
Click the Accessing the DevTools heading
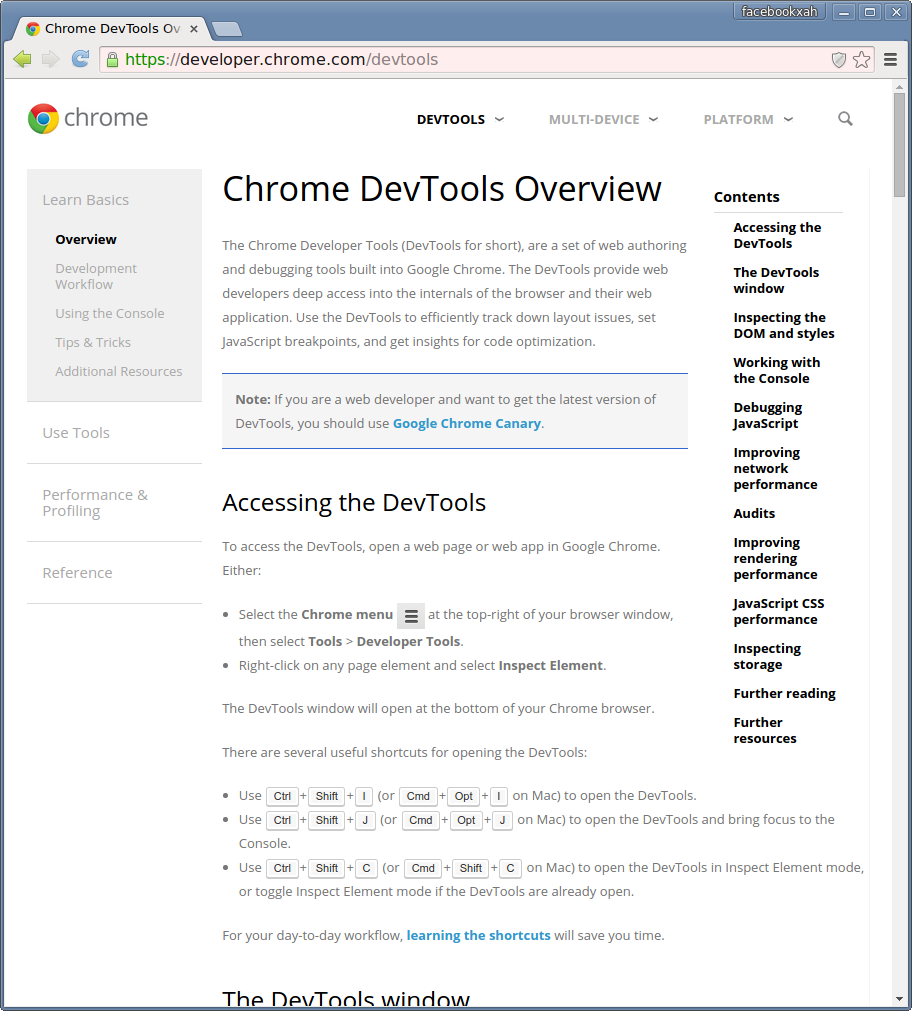click(x=354, y=503)
